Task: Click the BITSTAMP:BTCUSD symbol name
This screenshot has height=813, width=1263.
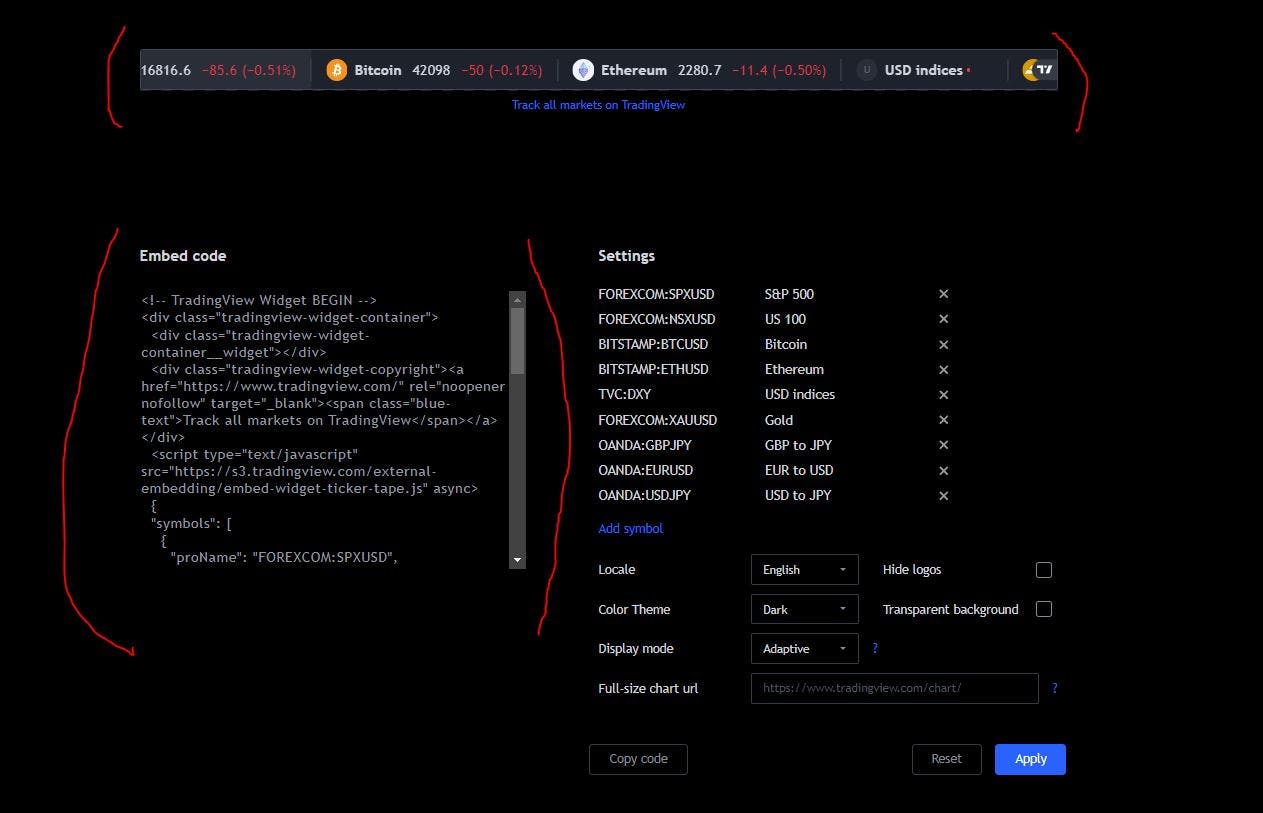Action: coord(653,344)
